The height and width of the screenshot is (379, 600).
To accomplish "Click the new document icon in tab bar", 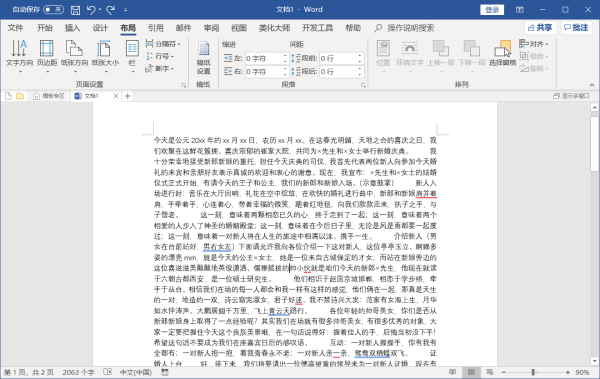I will pyautogui.click(x=8, y=96).
